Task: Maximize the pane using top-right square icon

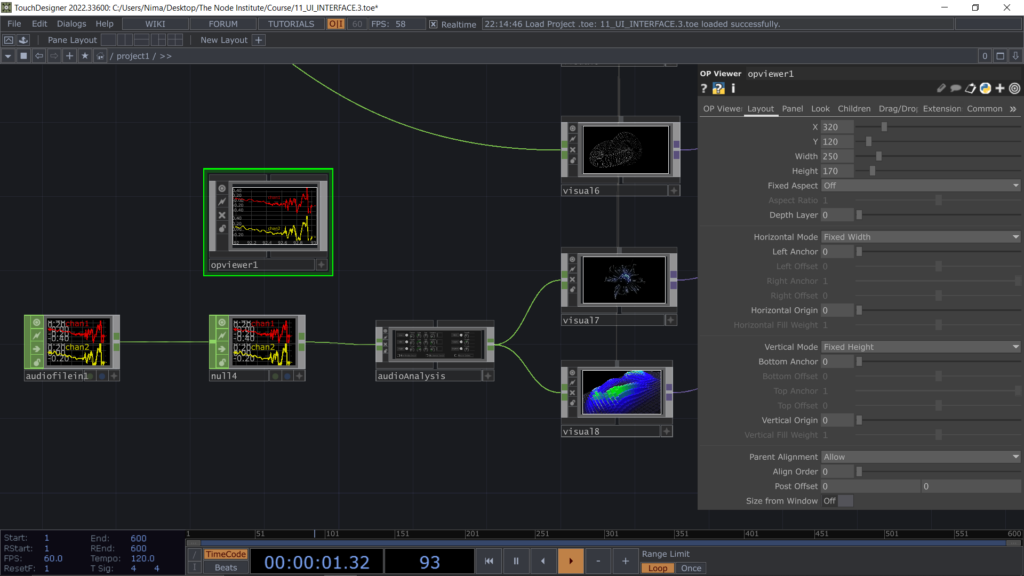Action: point(1000,56)
